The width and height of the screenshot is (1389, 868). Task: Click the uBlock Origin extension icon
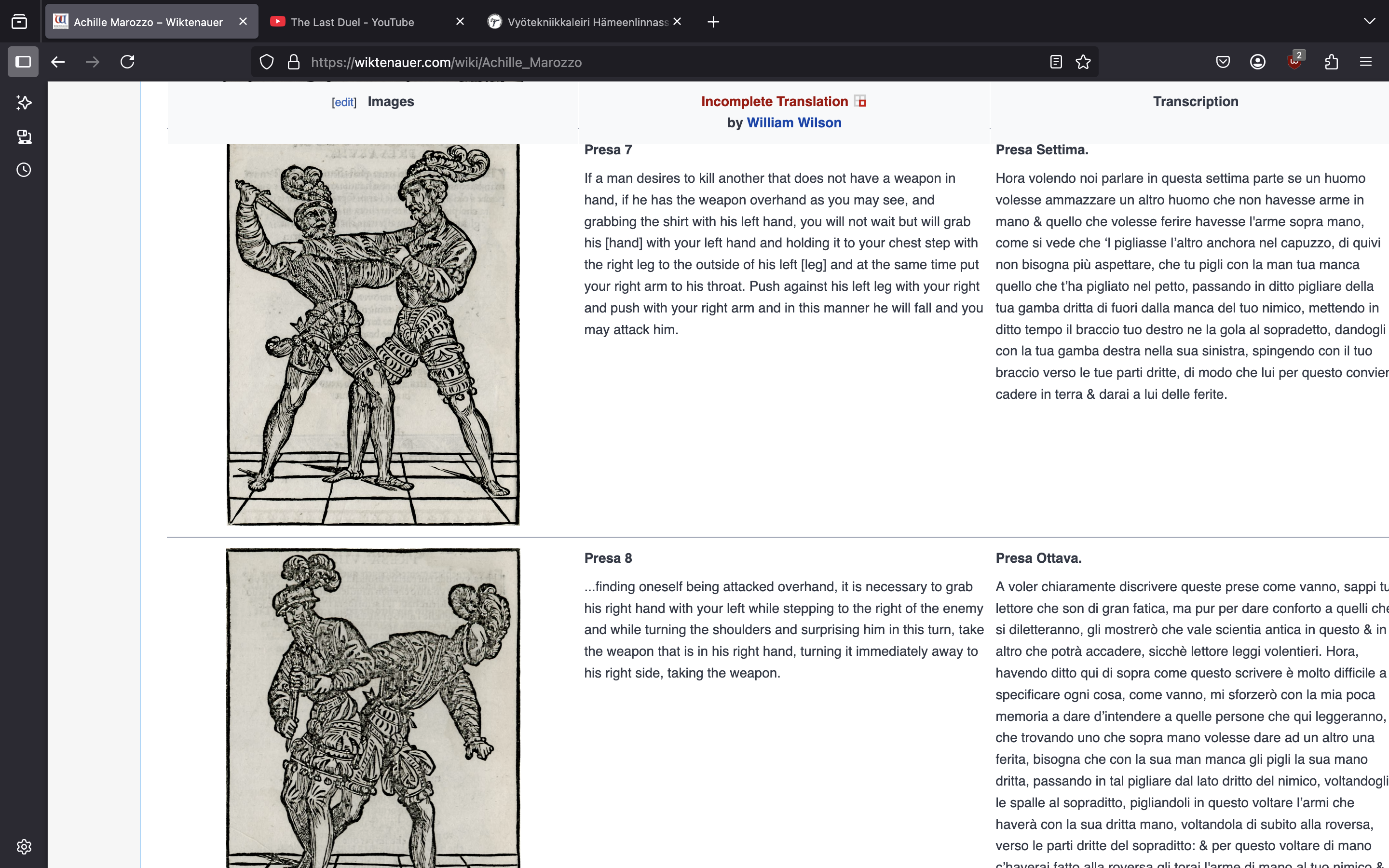click(1294, 62)
